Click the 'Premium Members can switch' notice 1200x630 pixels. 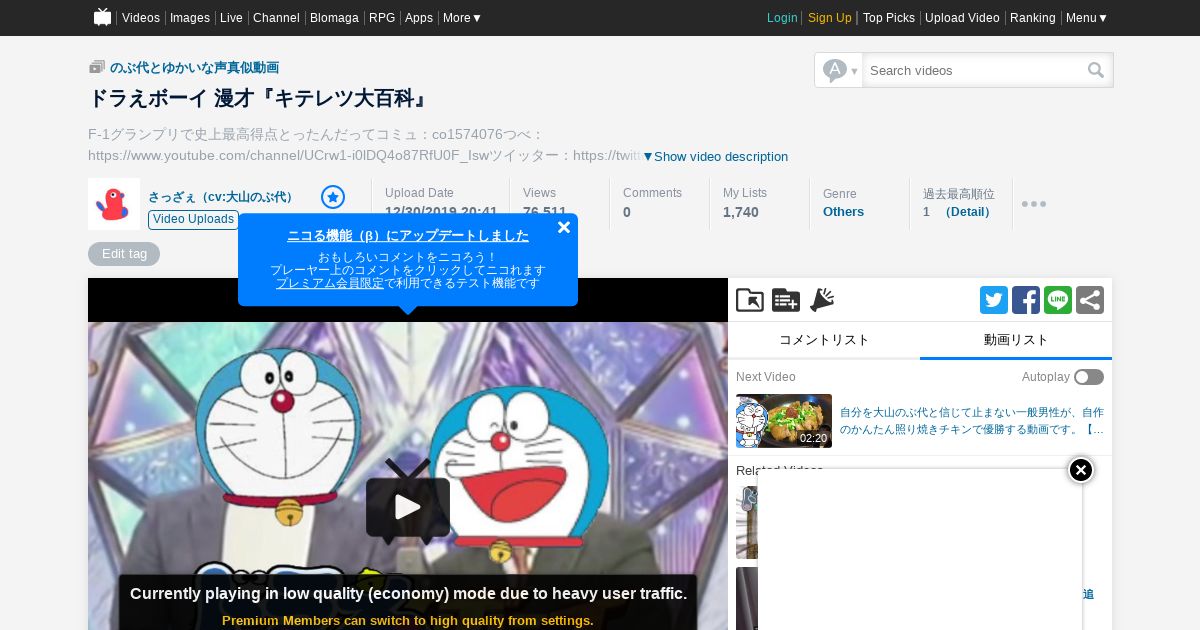[x=408, y=620]
